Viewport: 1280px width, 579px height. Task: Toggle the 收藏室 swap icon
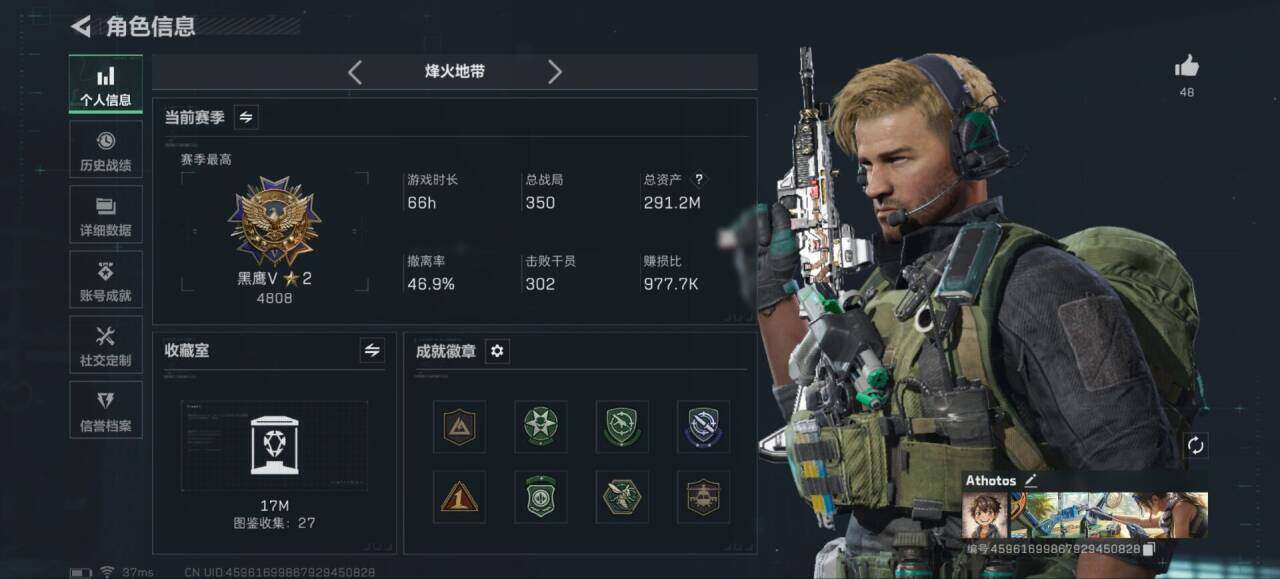(372, 350)
